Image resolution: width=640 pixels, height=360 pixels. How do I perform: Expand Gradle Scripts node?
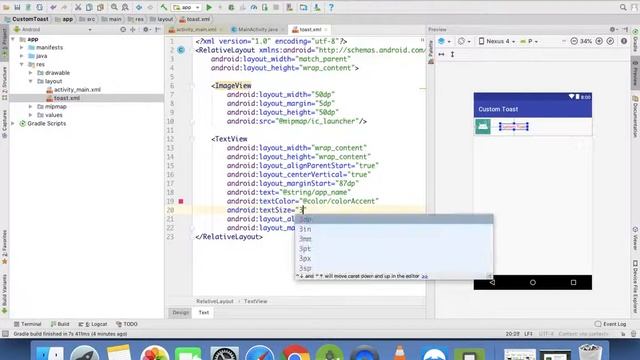pos(13,123)
